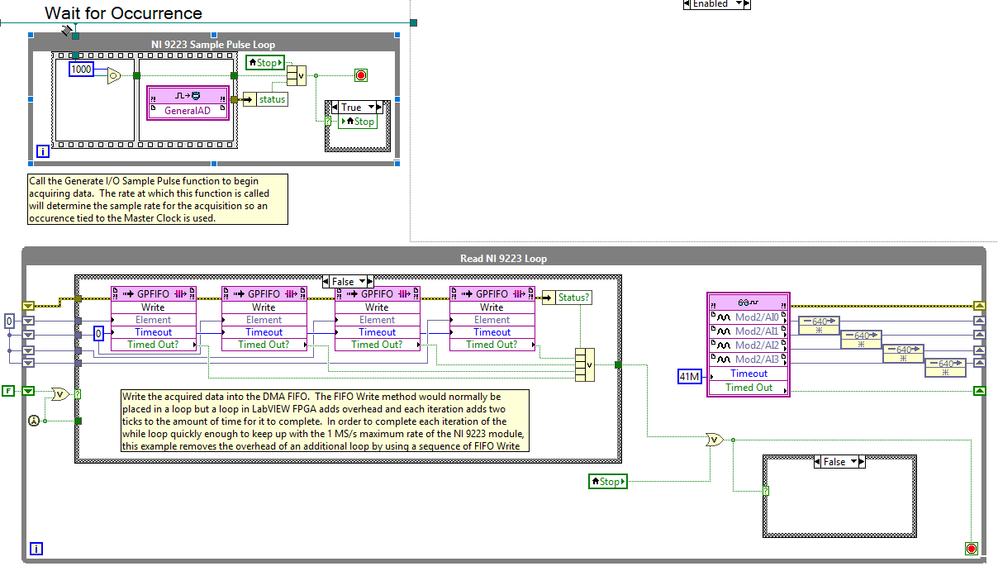Click the GPFIFO case structure's selector terminal
Viewport: 998px width, 567px height.
click(78, 394)
